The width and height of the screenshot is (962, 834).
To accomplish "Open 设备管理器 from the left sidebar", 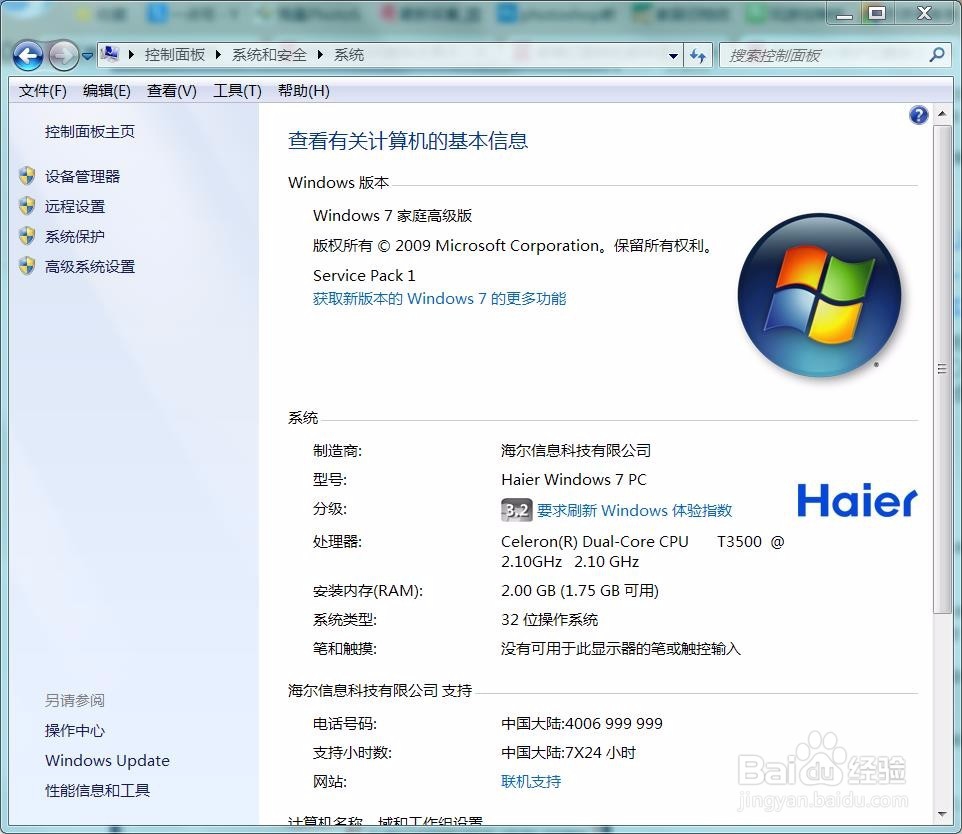I will coord(82,176).
